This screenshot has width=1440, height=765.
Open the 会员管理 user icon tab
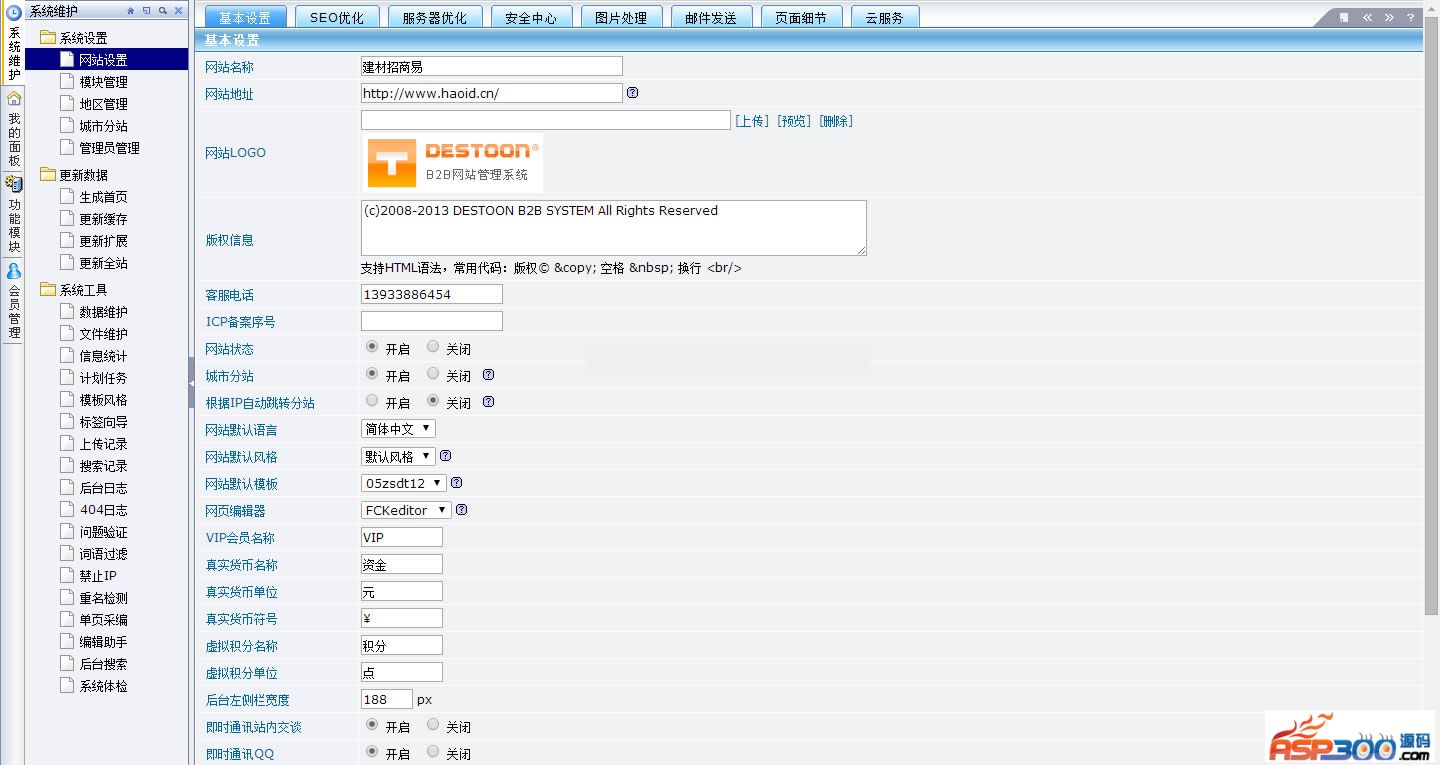pyautogui.click(x=14, y=302)
